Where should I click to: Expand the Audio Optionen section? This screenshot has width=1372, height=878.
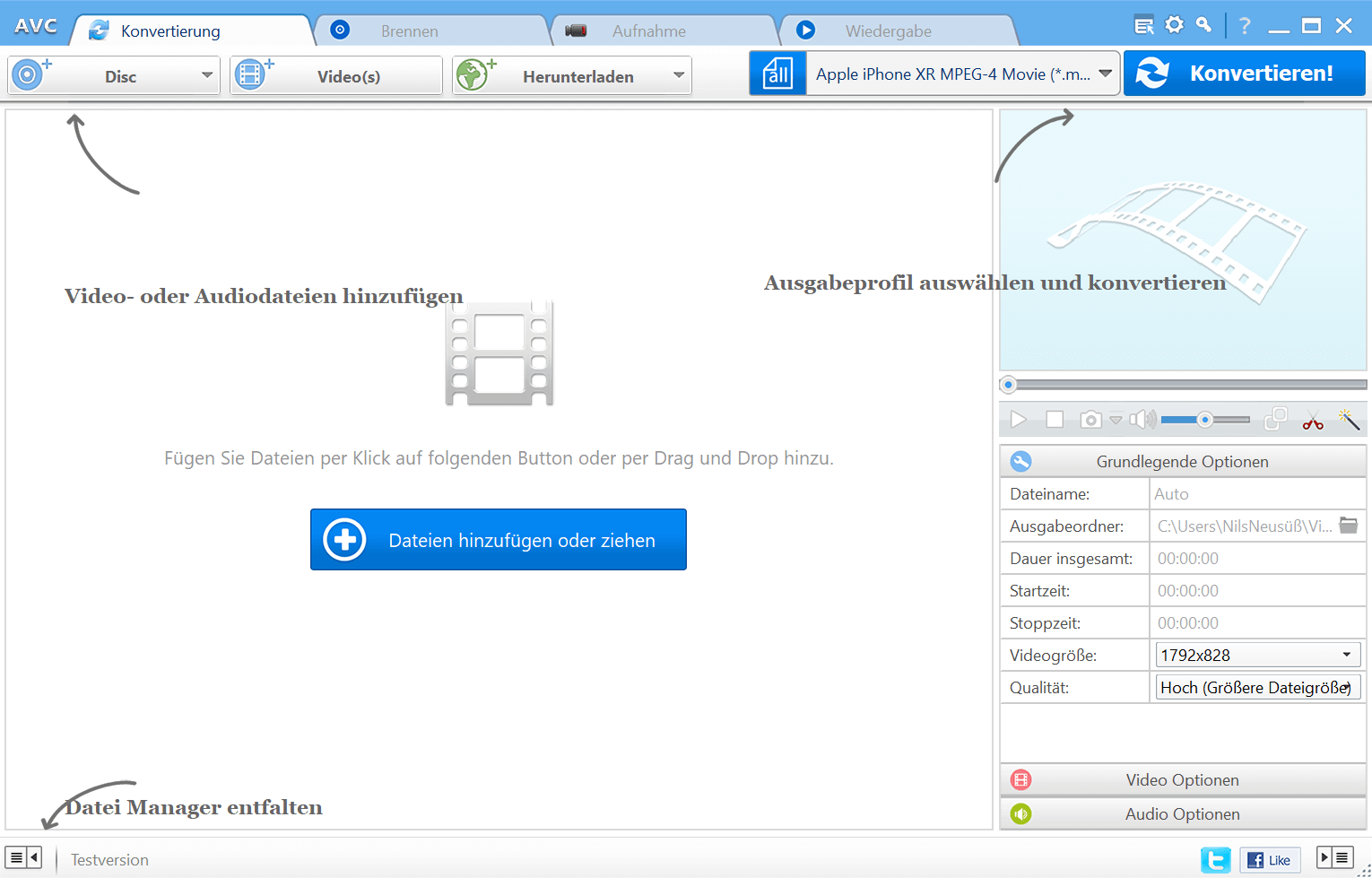(x=1183, y=814)
